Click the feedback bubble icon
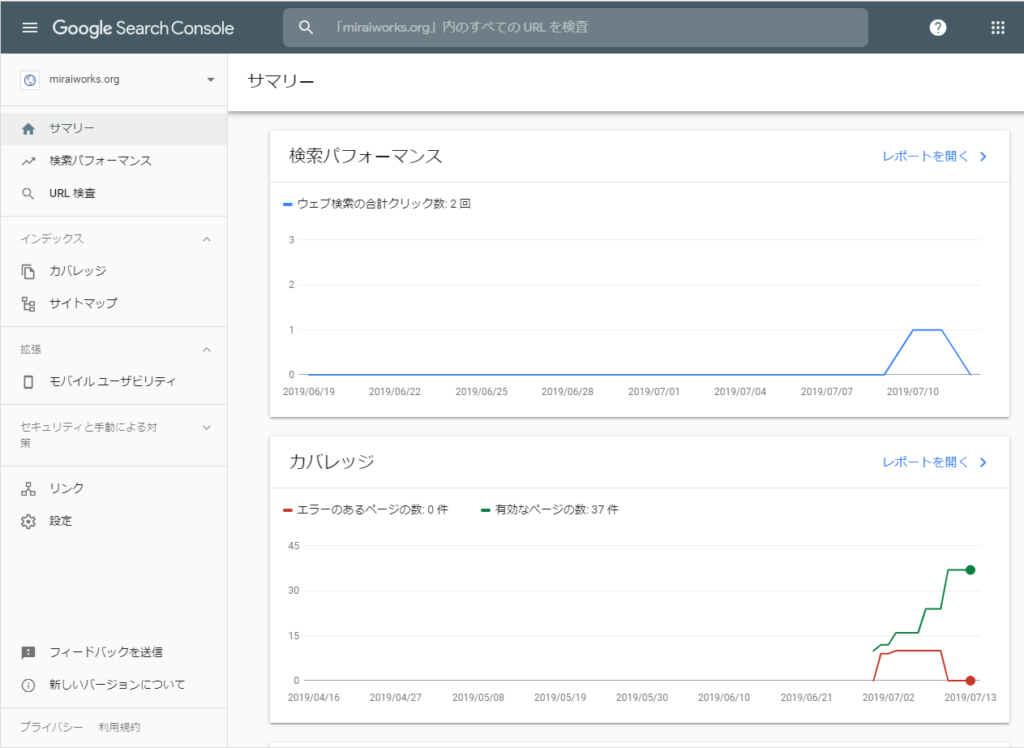This screenshot has width=1024, height=748. (28, 652)
